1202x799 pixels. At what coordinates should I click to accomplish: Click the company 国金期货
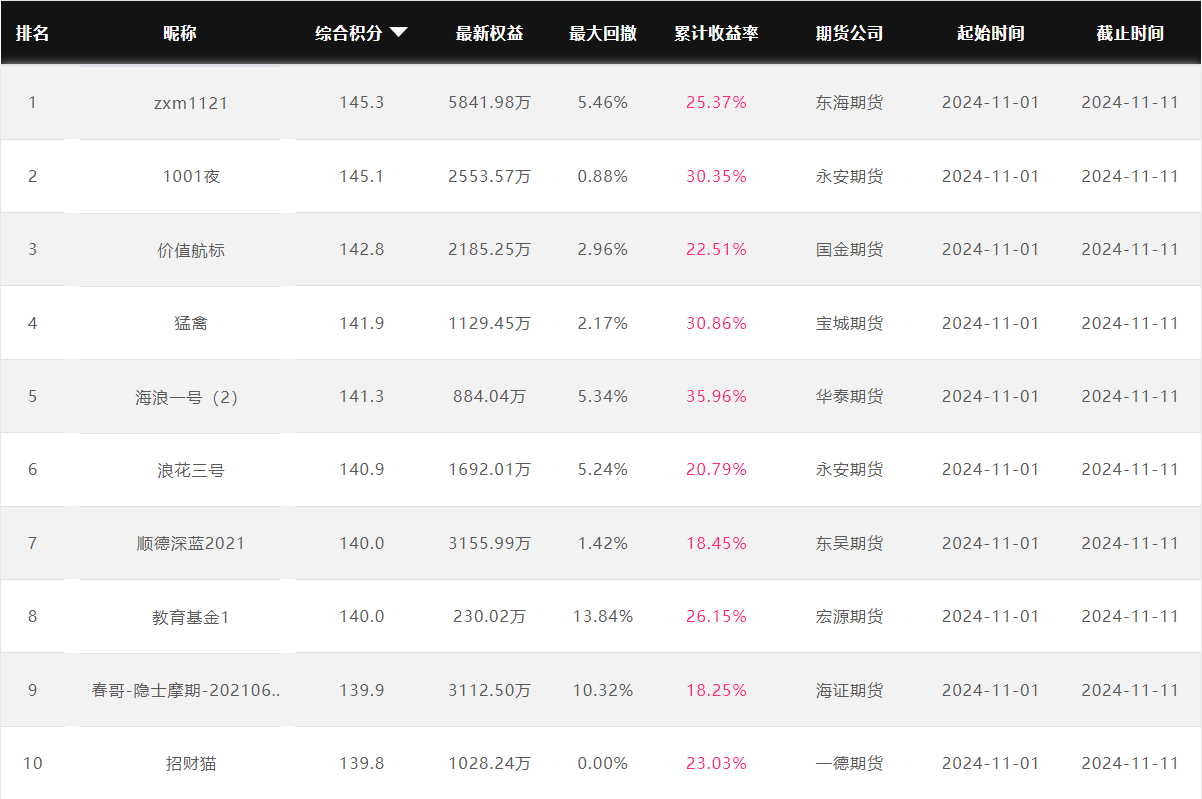click(850, 249)
